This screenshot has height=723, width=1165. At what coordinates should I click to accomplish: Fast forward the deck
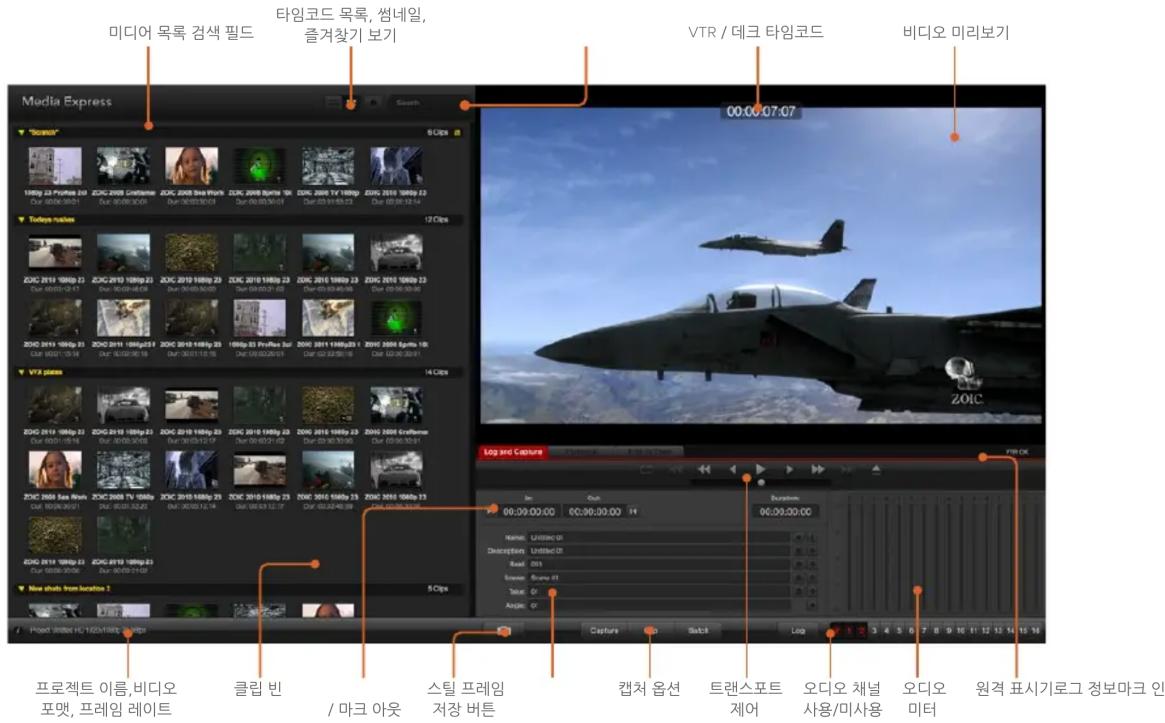(818, 470)
